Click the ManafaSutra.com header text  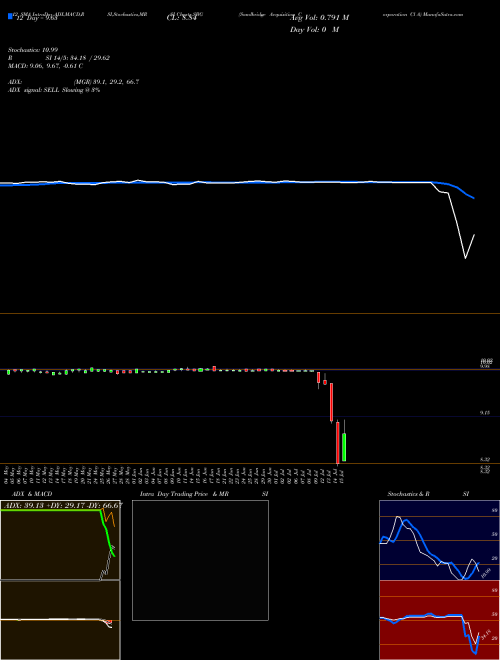tap(443, 14)
